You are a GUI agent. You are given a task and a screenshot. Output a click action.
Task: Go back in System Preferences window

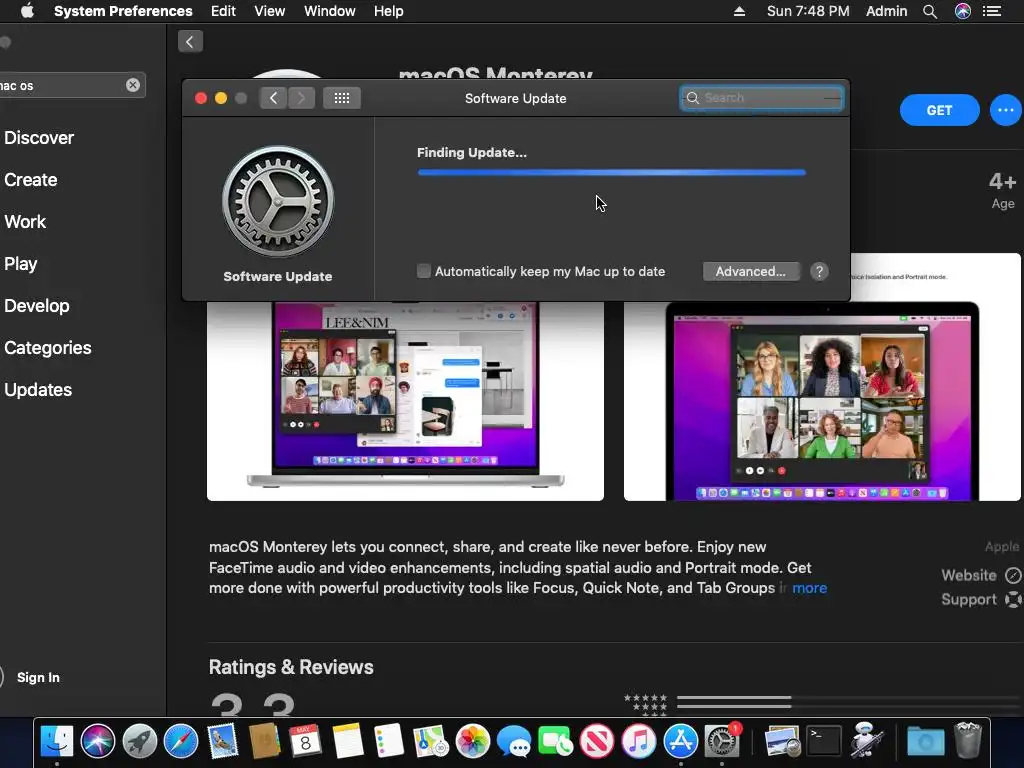273,98
